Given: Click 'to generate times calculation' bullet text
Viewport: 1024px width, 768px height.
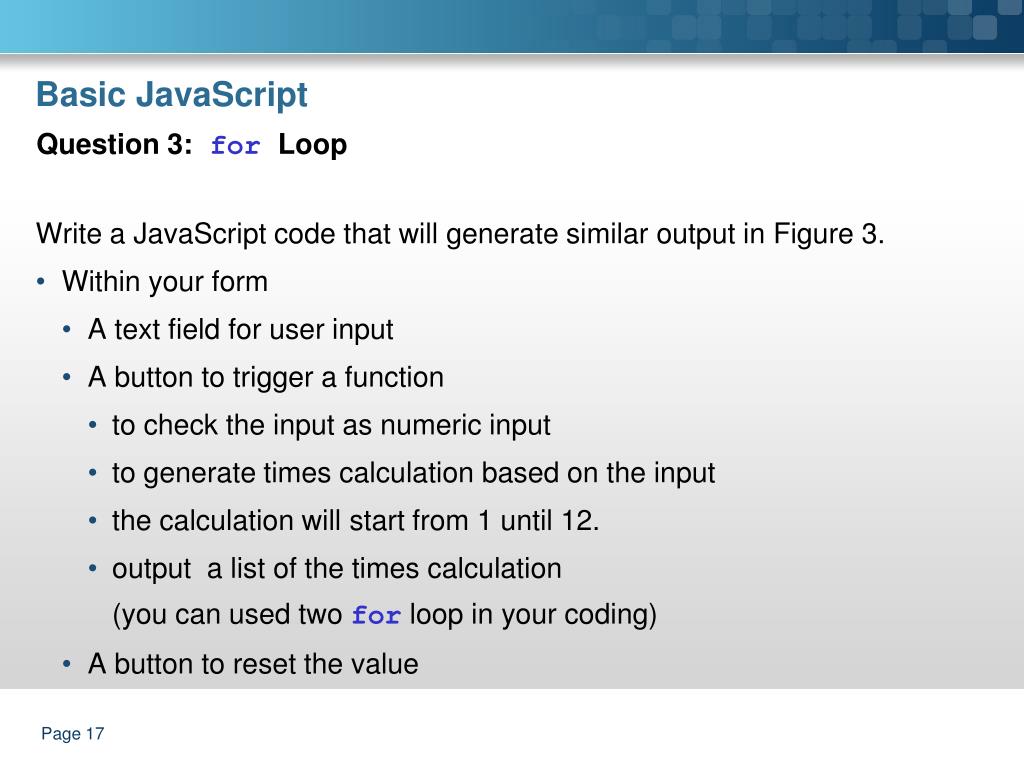Looking at the screenshot, I should [413, 473].
